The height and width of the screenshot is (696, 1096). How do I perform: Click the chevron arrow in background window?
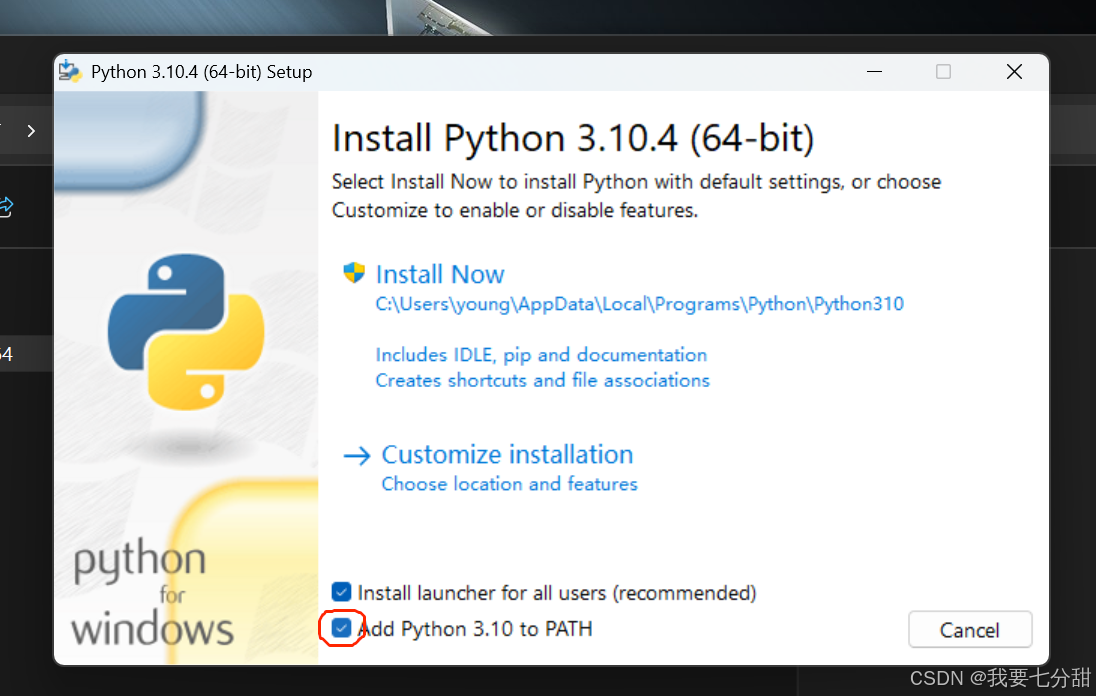(x=31, y=131)
